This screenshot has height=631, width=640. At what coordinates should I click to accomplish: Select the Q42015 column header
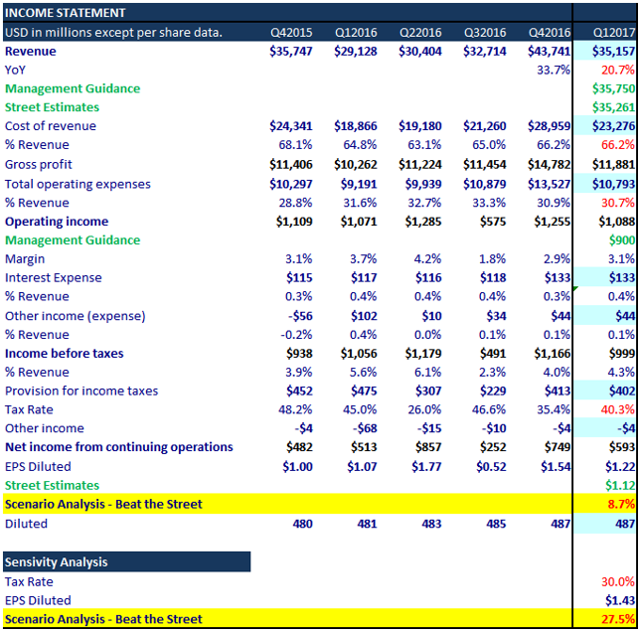pos(291,32)
